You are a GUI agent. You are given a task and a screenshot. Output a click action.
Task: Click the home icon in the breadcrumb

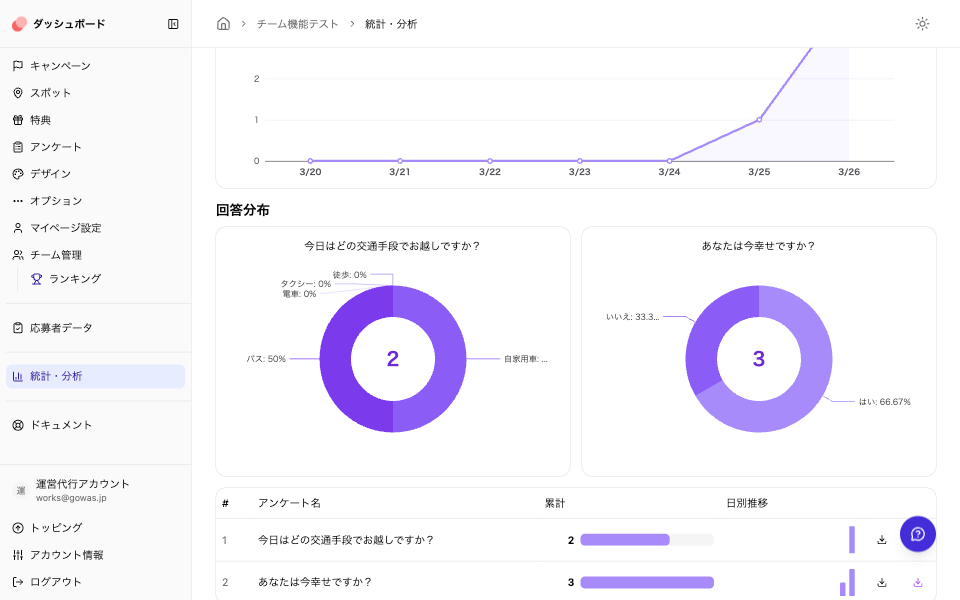[222, 22]
